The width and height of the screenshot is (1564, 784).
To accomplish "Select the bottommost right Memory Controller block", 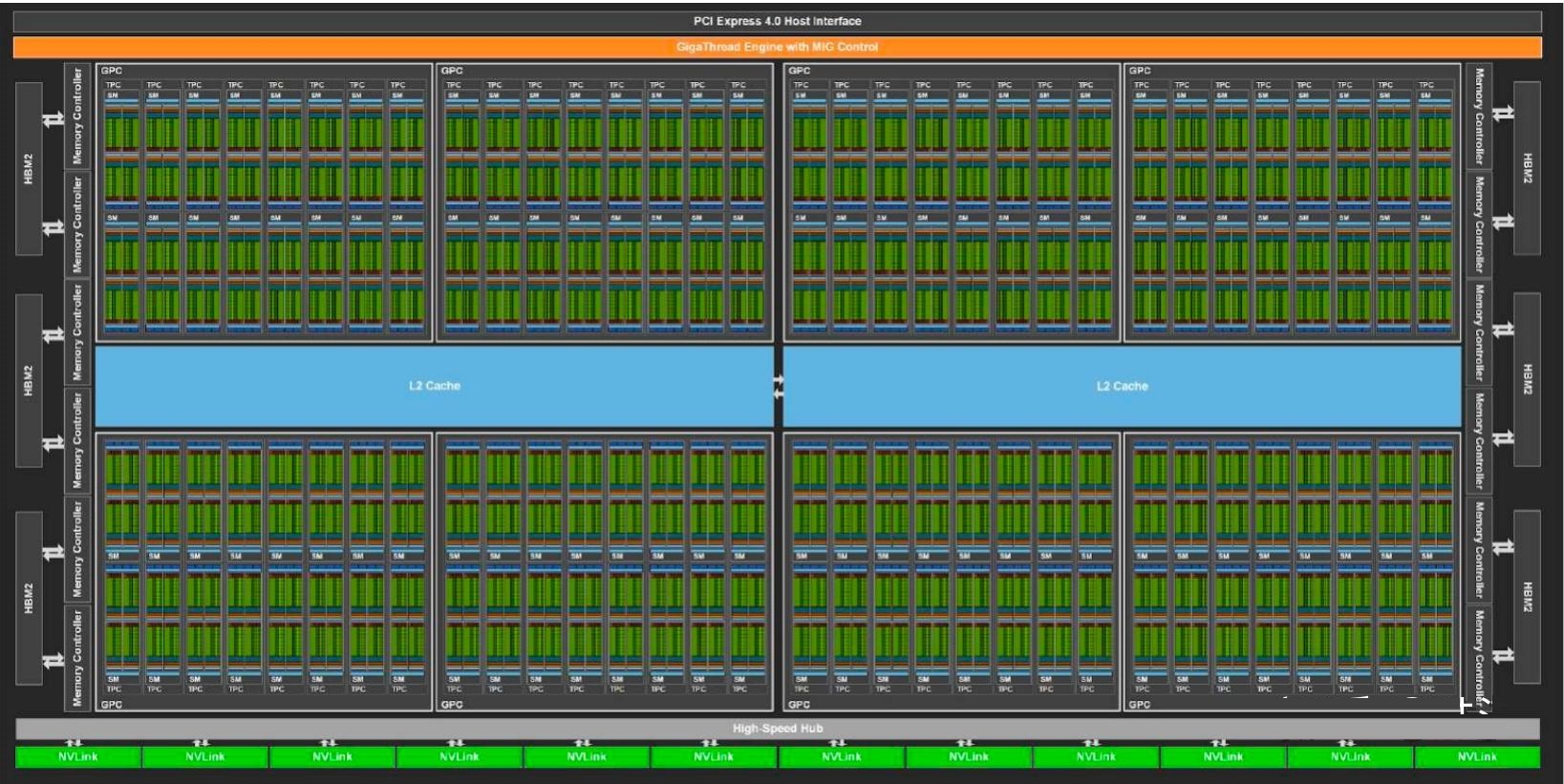I will 1479,659.
